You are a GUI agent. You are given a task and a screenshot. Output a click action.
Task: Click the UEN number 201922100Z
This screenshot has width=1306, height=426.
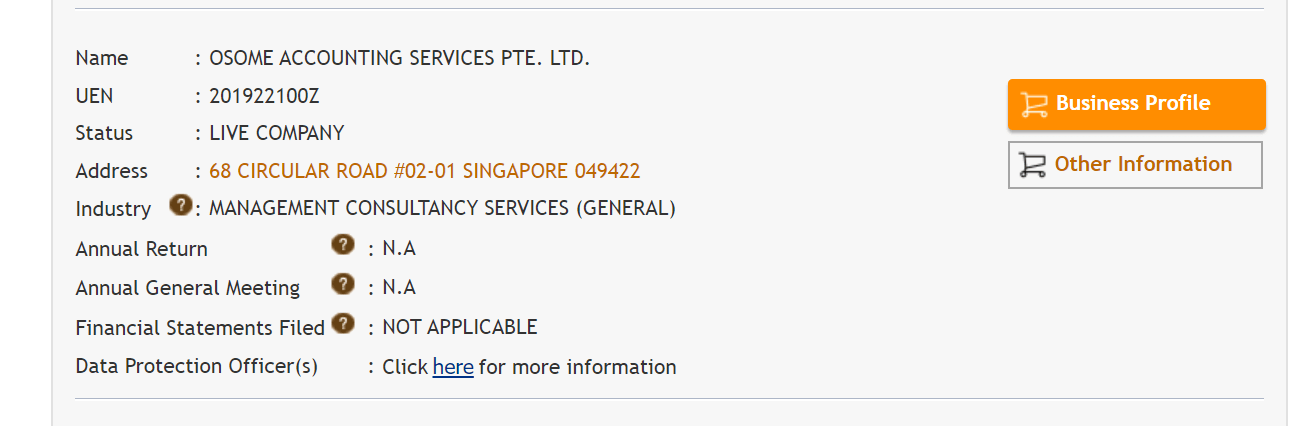pos(265,96)
